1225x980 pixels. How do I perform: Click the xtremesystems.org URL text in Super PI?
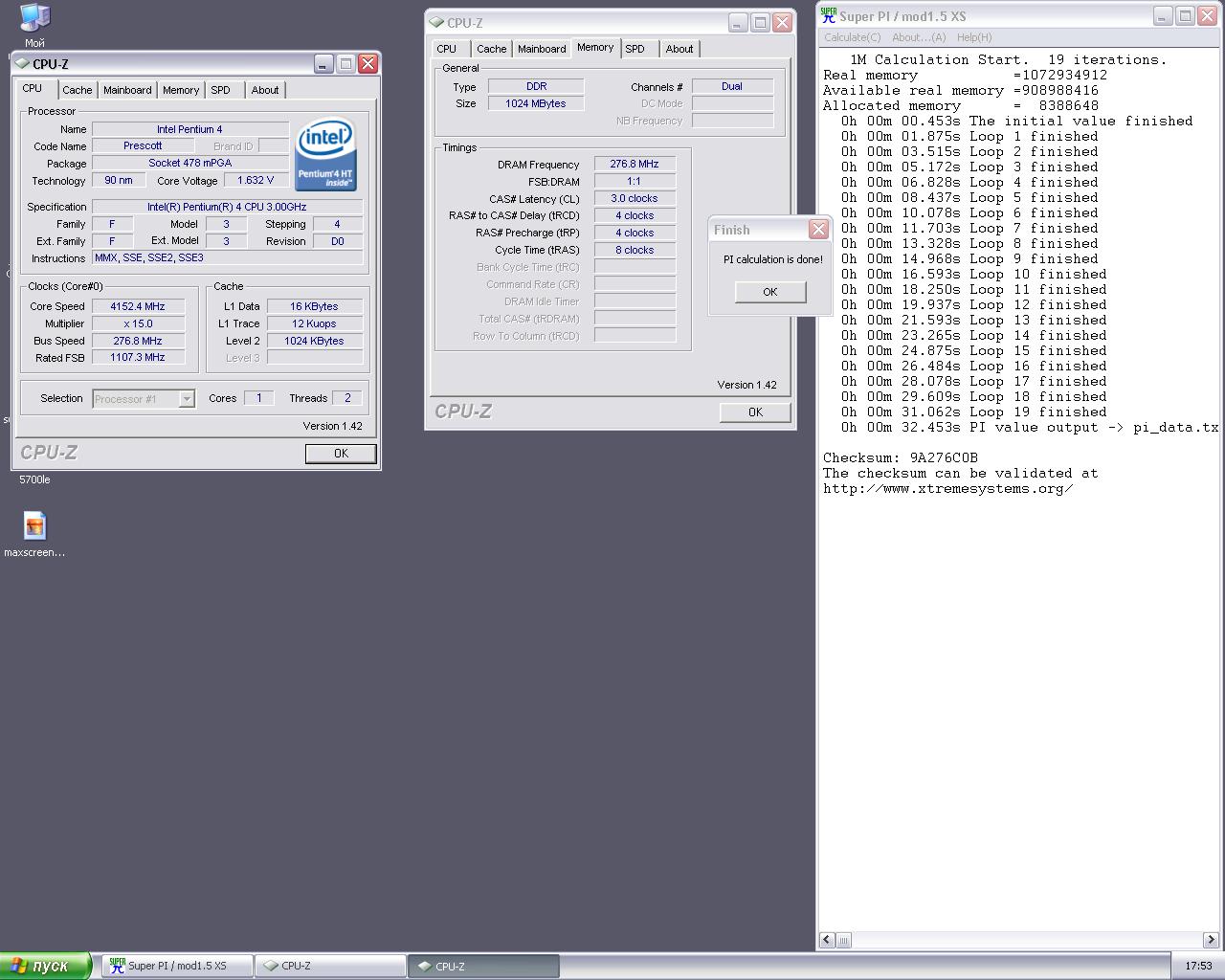pyautogui.click(x=947, y=488)
